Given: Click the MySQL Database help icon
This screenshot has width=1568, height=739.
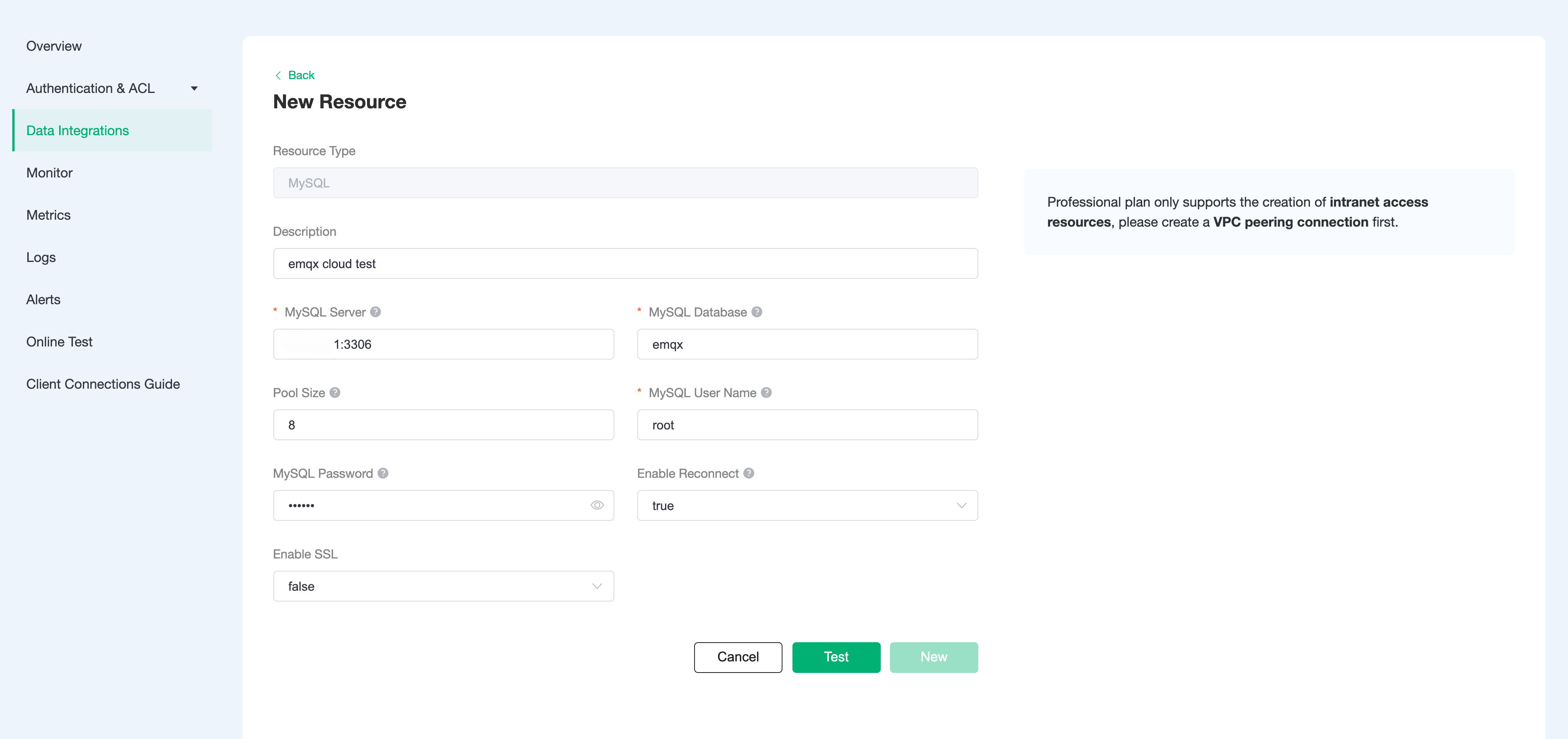Looking at the screenshot, I should pos(757,312).
